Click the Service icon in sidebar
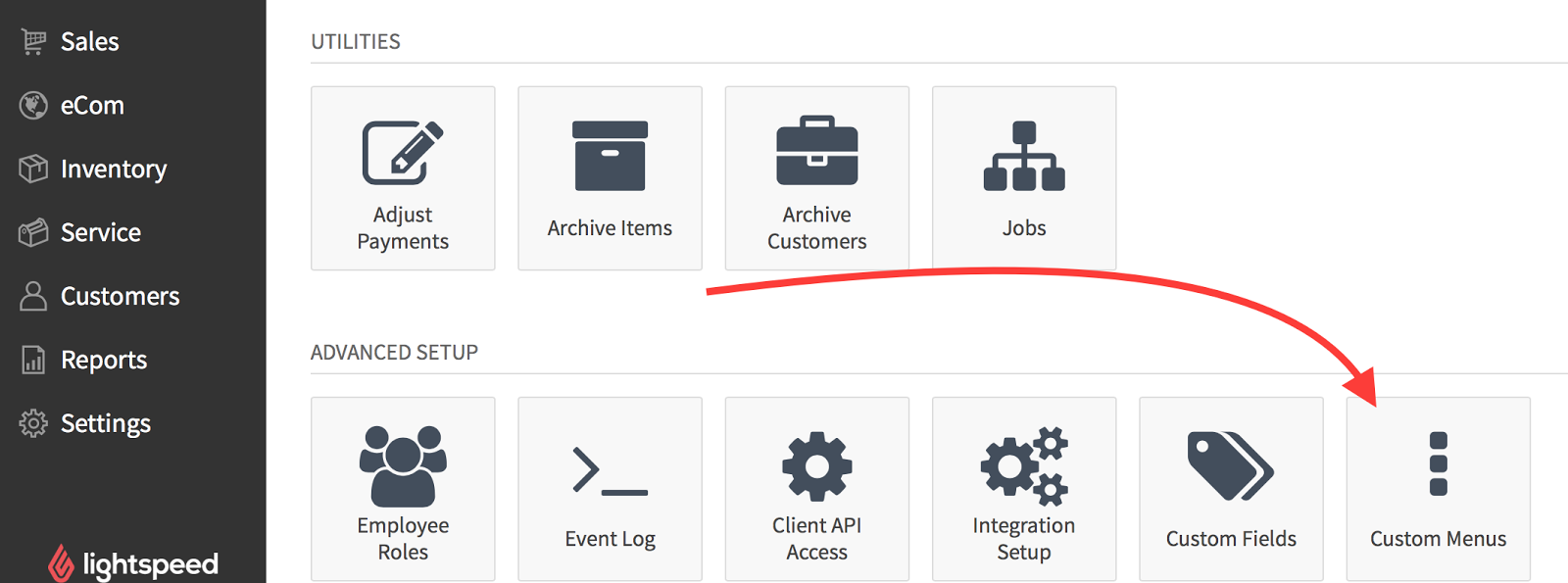 coord(33,232)
